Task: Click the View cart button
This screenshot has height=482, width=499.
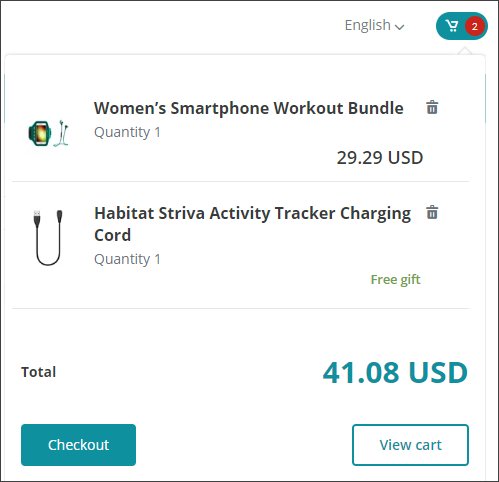Action: [410, 445]
